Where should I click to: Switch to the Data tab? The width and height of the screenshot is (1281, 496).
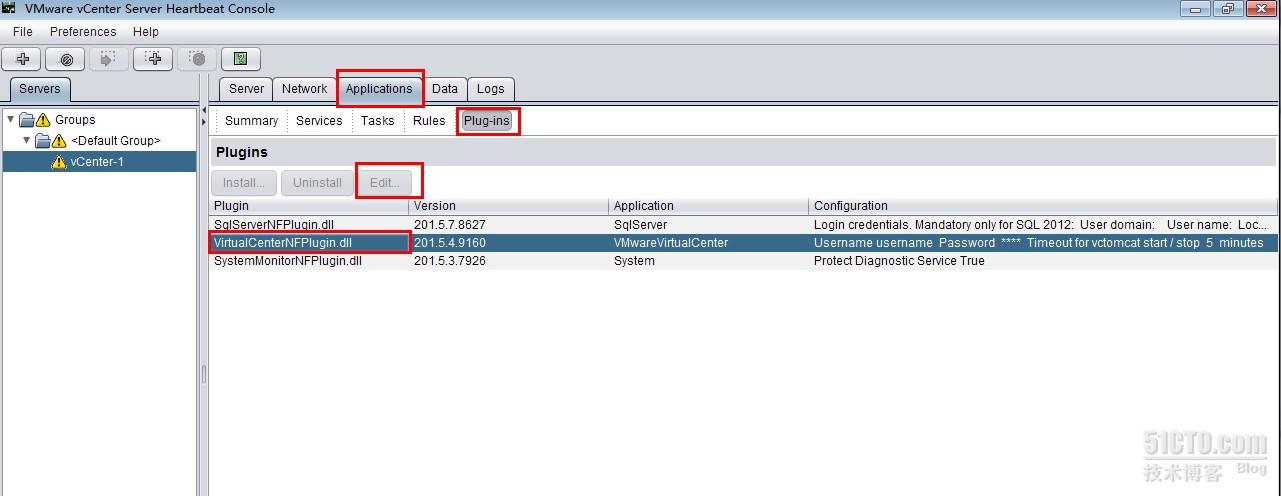point(445,89)
